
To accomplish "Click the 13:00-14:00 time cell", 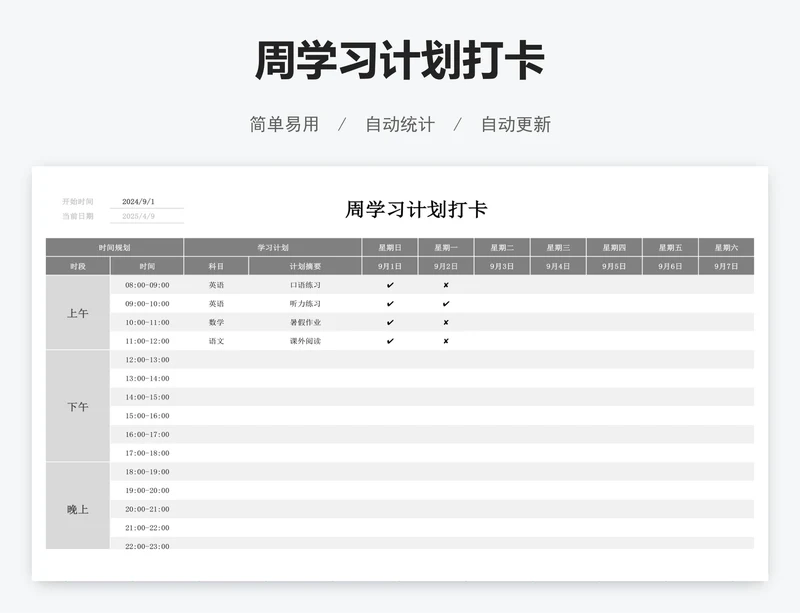I will [147, 378].
